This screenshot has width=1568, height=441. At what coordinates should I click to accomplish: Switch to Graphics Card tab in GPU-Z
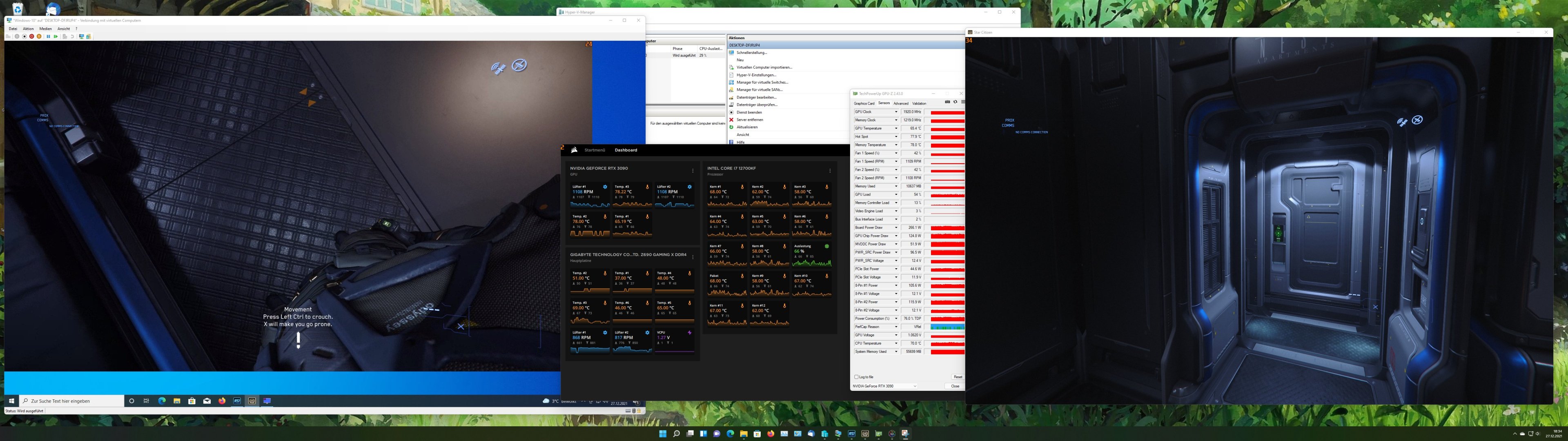point(864,104)
